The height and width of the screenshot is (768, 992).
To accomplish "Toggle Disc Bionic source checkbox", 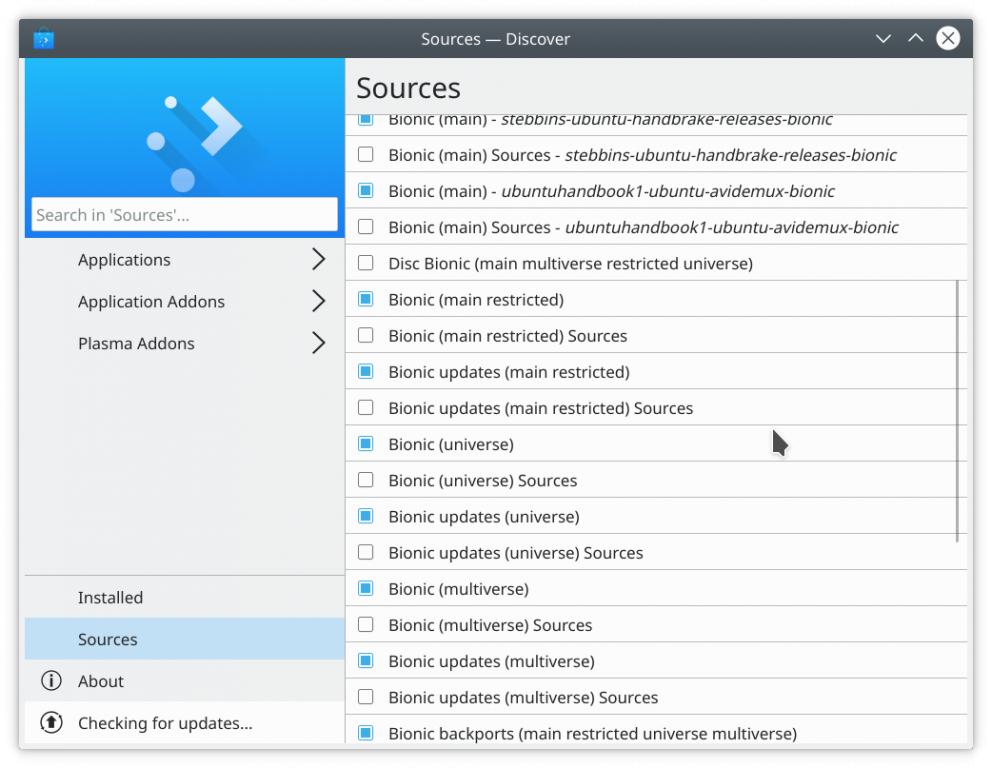I will click(366, 263).
